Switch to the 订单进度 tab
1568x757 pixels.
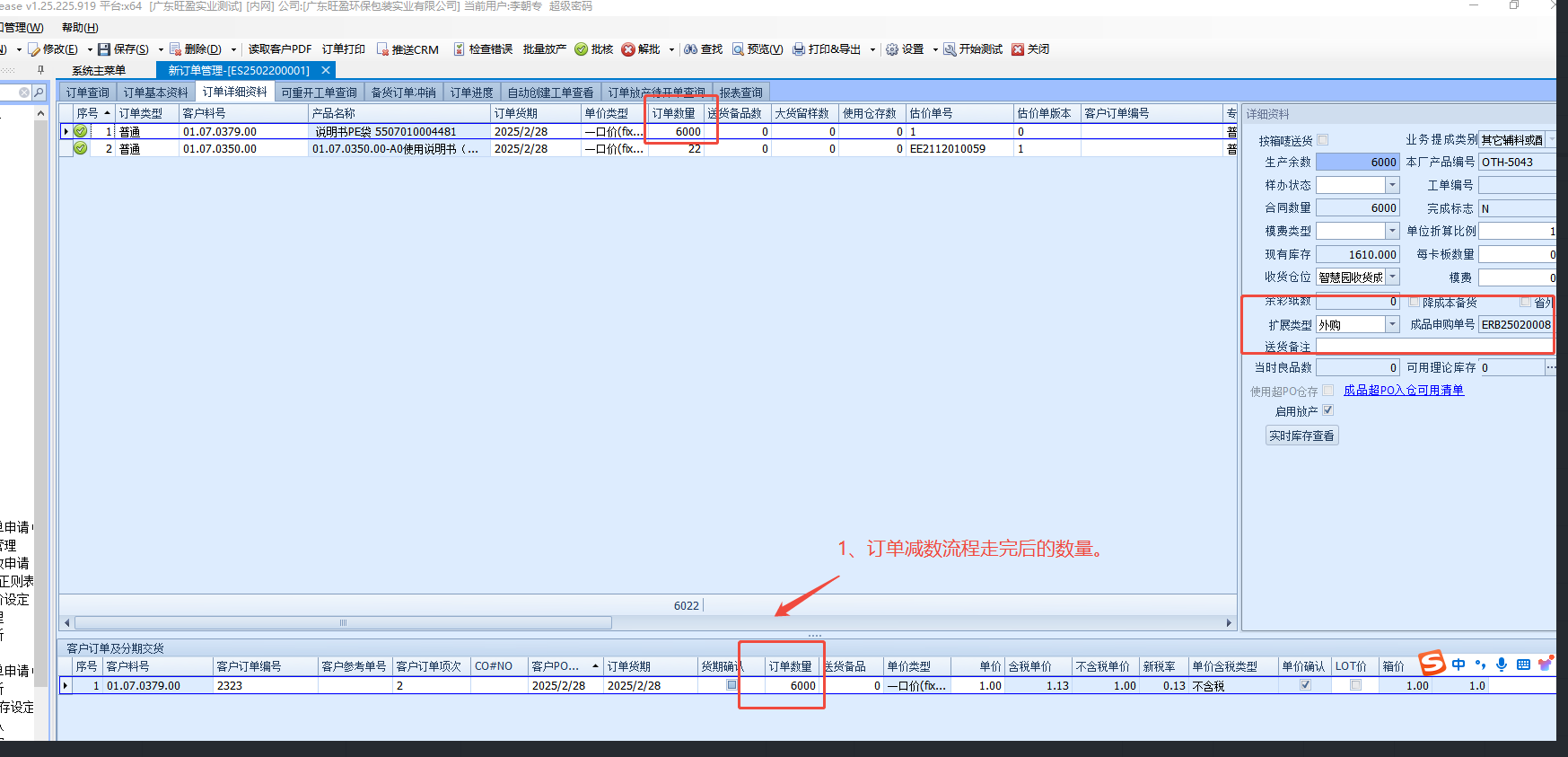pyautogui.click(x=472, y=92)
